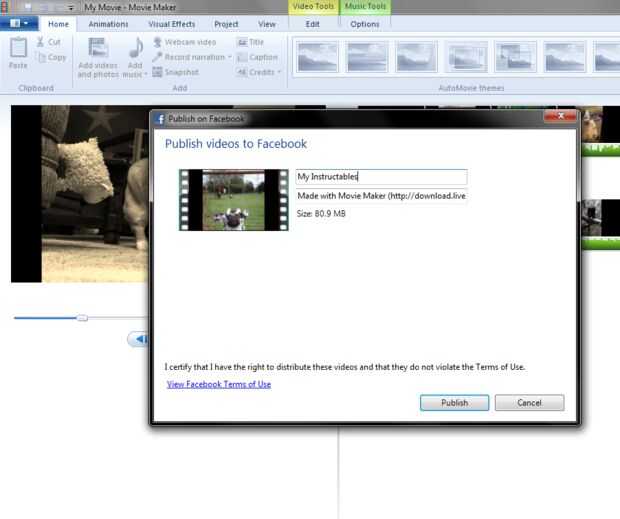The width and height of the screenshot is (620, 519).
Task: Open Music Tools Options tab
Action: [x=365, y=24]
